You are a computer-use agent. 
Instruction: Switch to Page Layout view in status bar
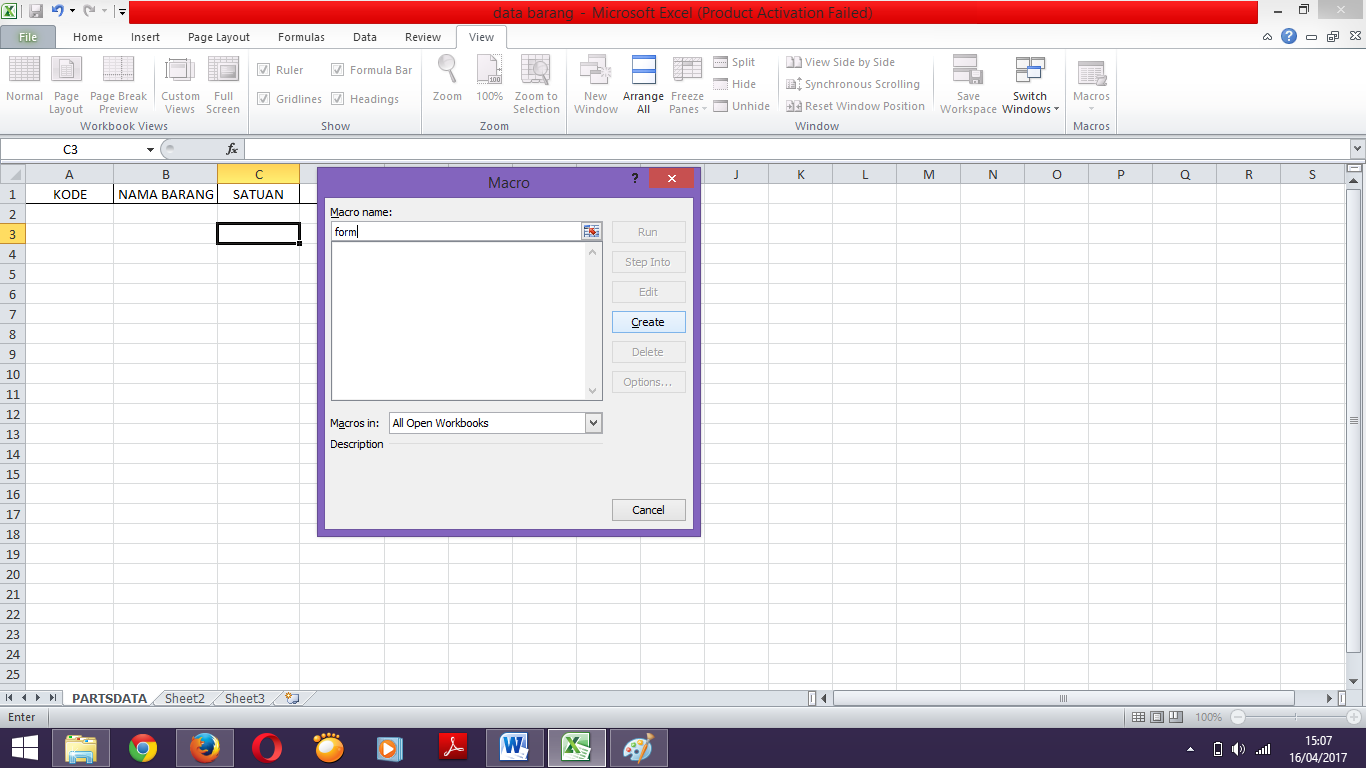[1157, 717]
